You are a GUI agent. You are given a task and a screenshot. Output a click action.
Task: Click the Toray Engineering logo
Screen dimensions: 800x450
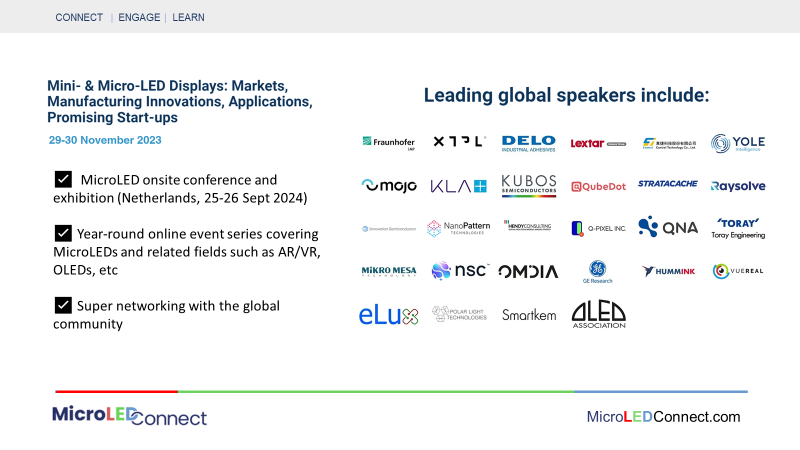point(738,229)
